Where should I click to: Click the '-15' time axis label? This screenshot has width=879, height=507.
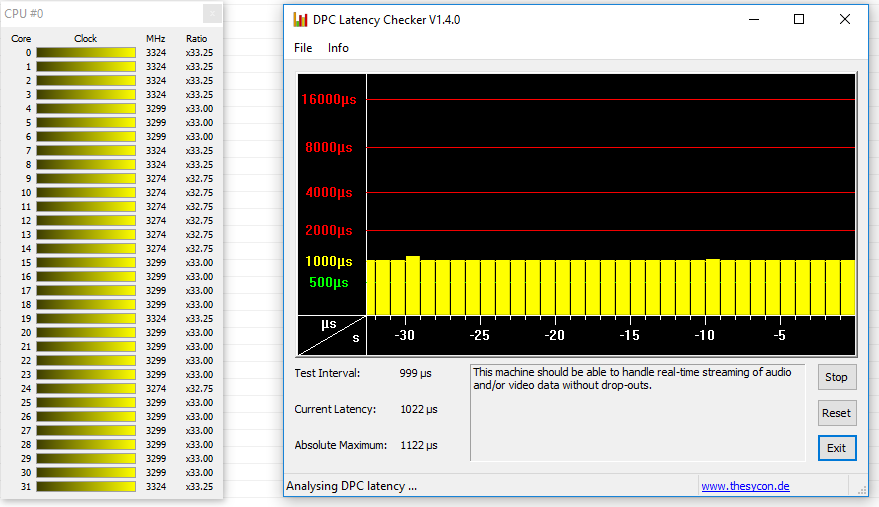(x=630, y=335)
